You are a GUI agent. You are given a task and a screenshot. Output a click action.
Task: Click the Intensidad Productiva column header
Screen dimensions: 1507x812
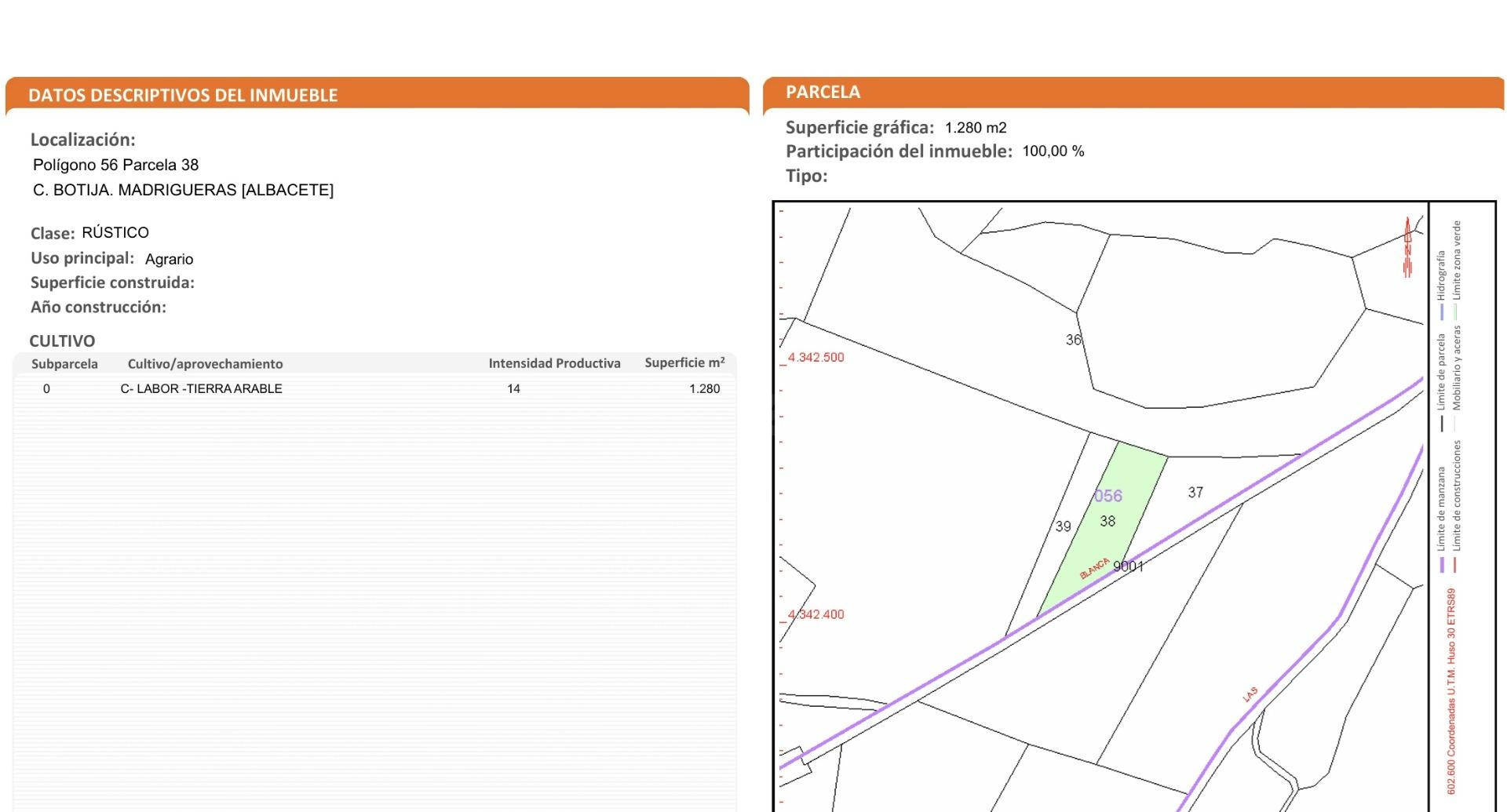[x=554, y=363]
